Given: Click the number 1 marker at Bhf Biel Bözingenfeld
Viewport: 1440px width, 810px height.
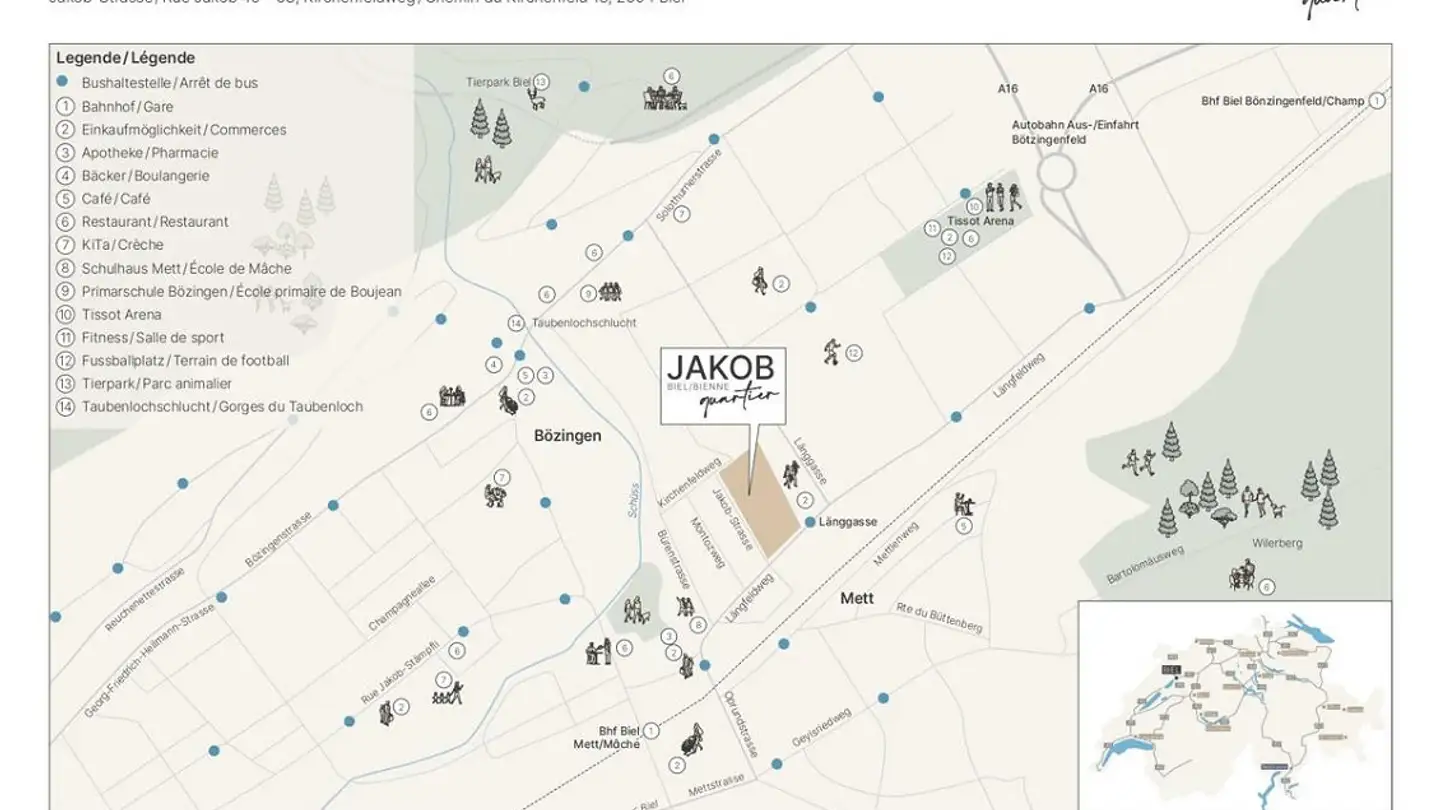Looking at the screenshot, I should pyautogui.click(x=1377, y=100).
